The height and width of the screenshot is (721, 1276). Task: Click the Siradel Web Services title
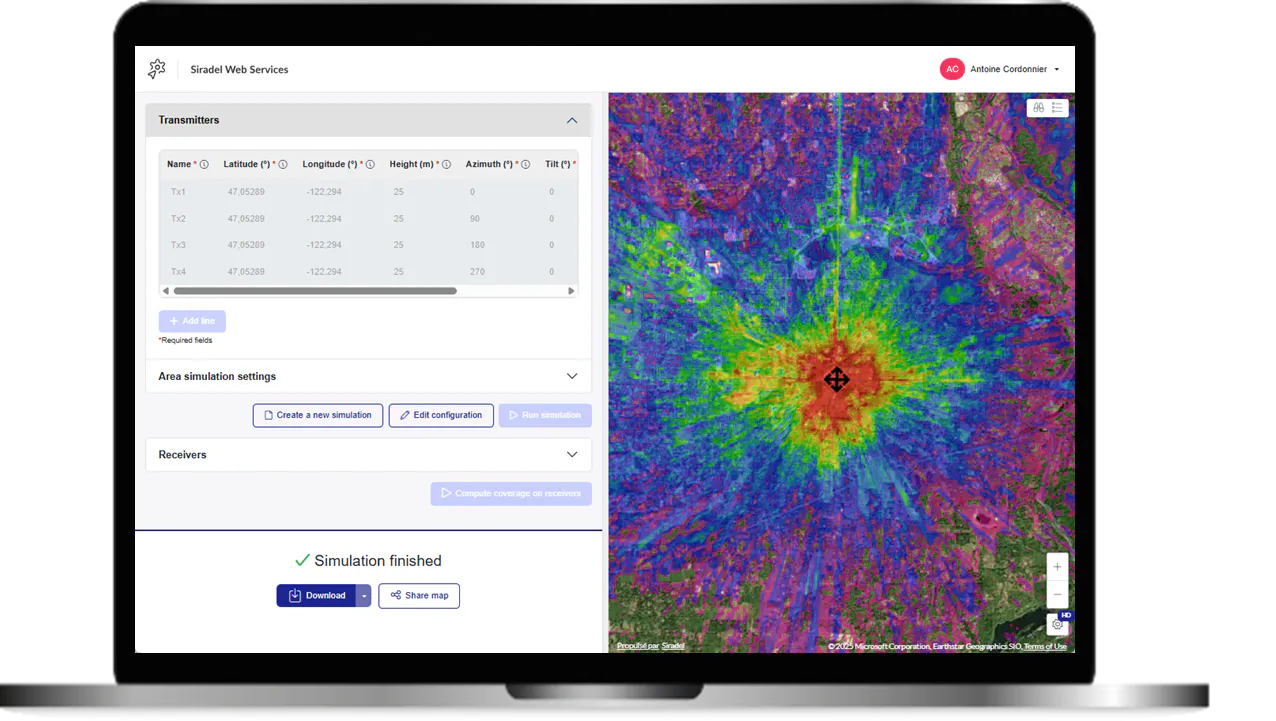pyautogui.click(x=239, y=70)
